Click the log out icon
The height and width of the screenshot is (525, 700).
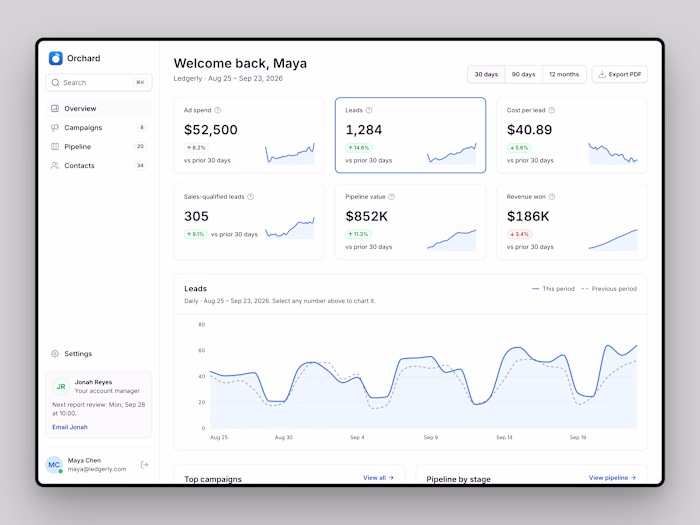144,465
